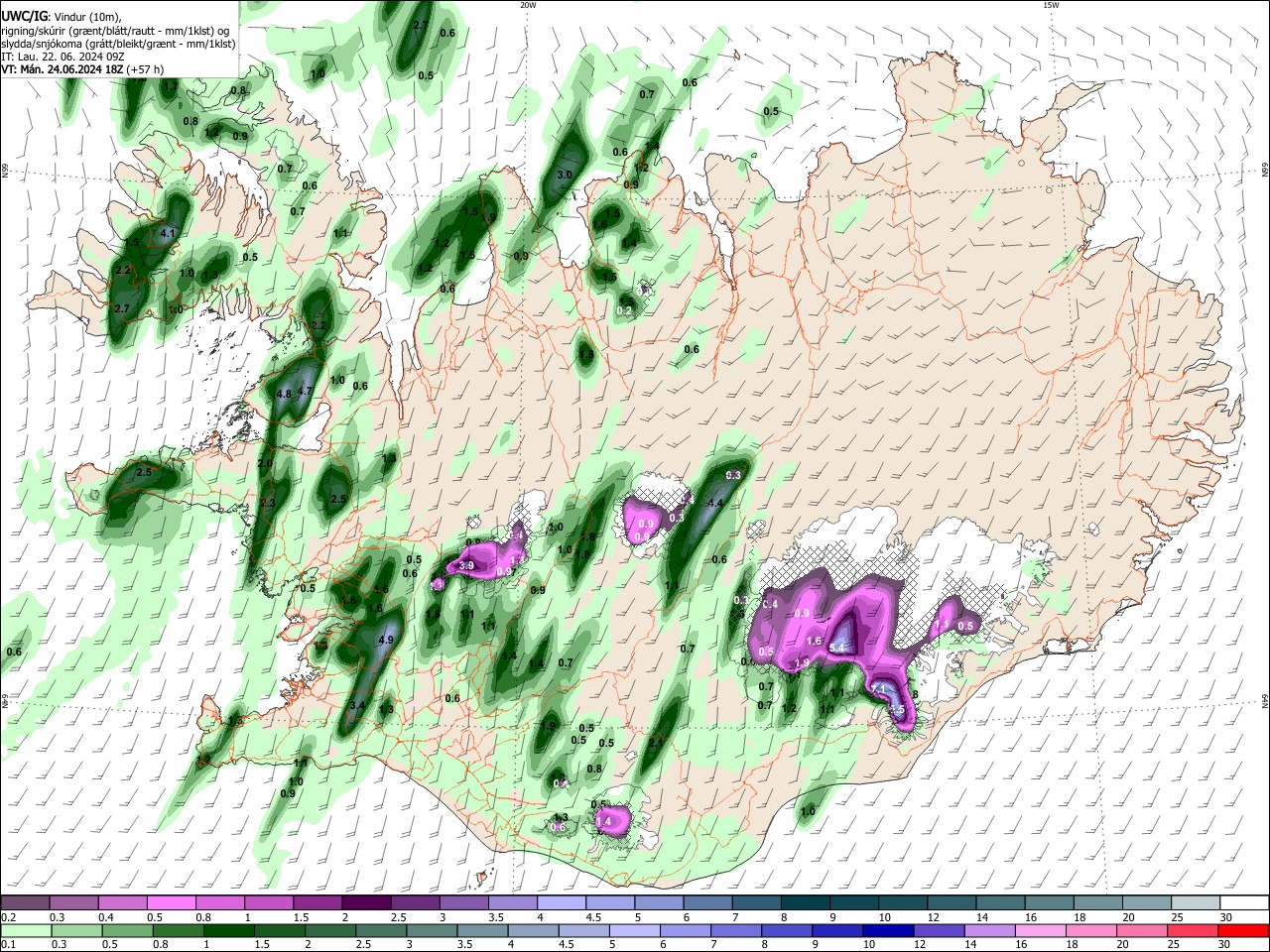The width and height of the screenshot is (1270, 952).
Task: Select the darkest purple swatch starting at 2
Action: click(366, 902)
